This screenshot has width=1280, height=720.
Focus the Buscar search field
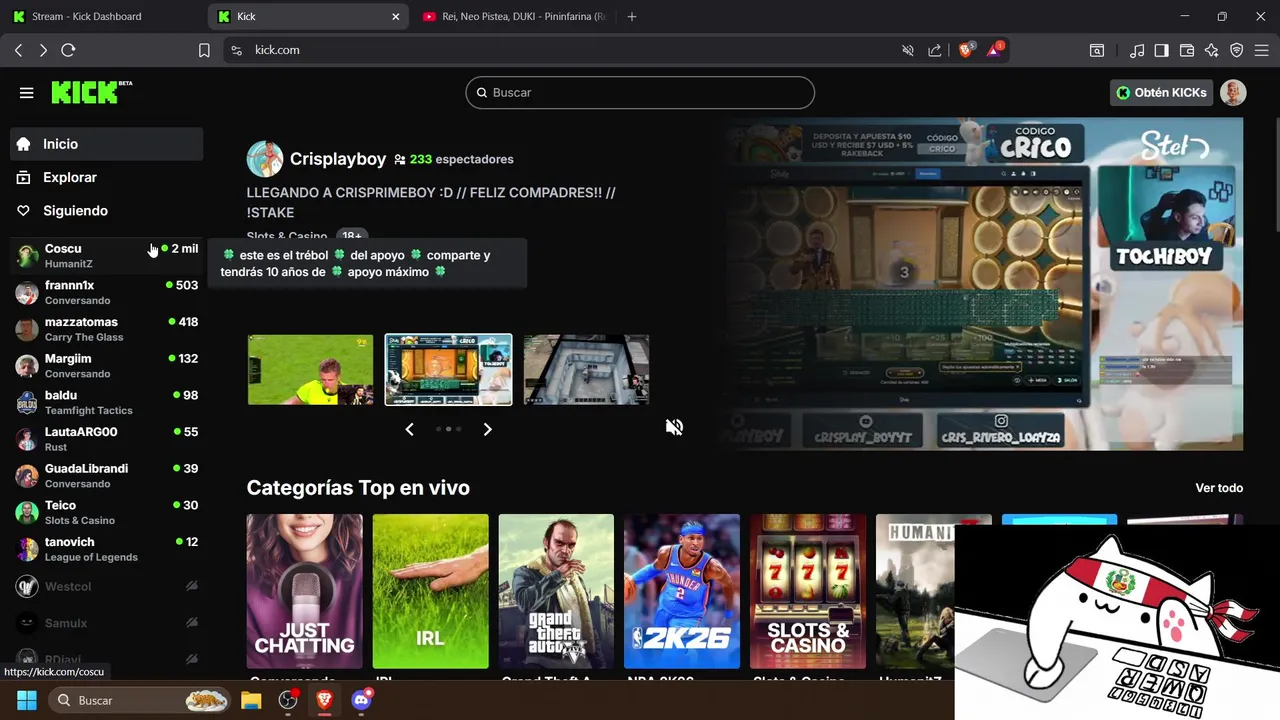click(x=640, y=92)
